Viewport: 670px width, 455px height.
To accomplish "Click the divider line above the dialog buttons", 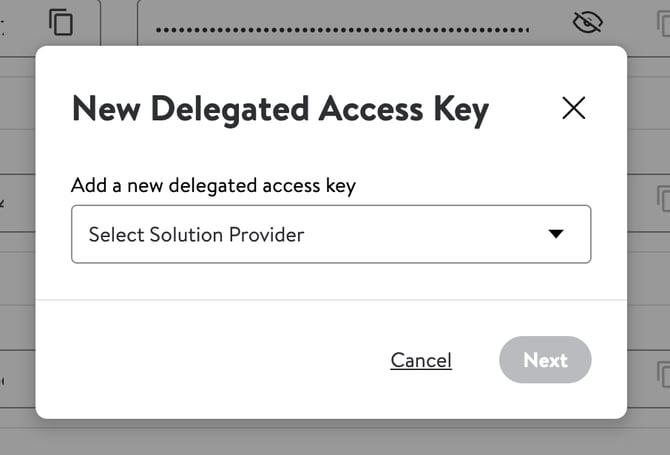I will [330, 299].
